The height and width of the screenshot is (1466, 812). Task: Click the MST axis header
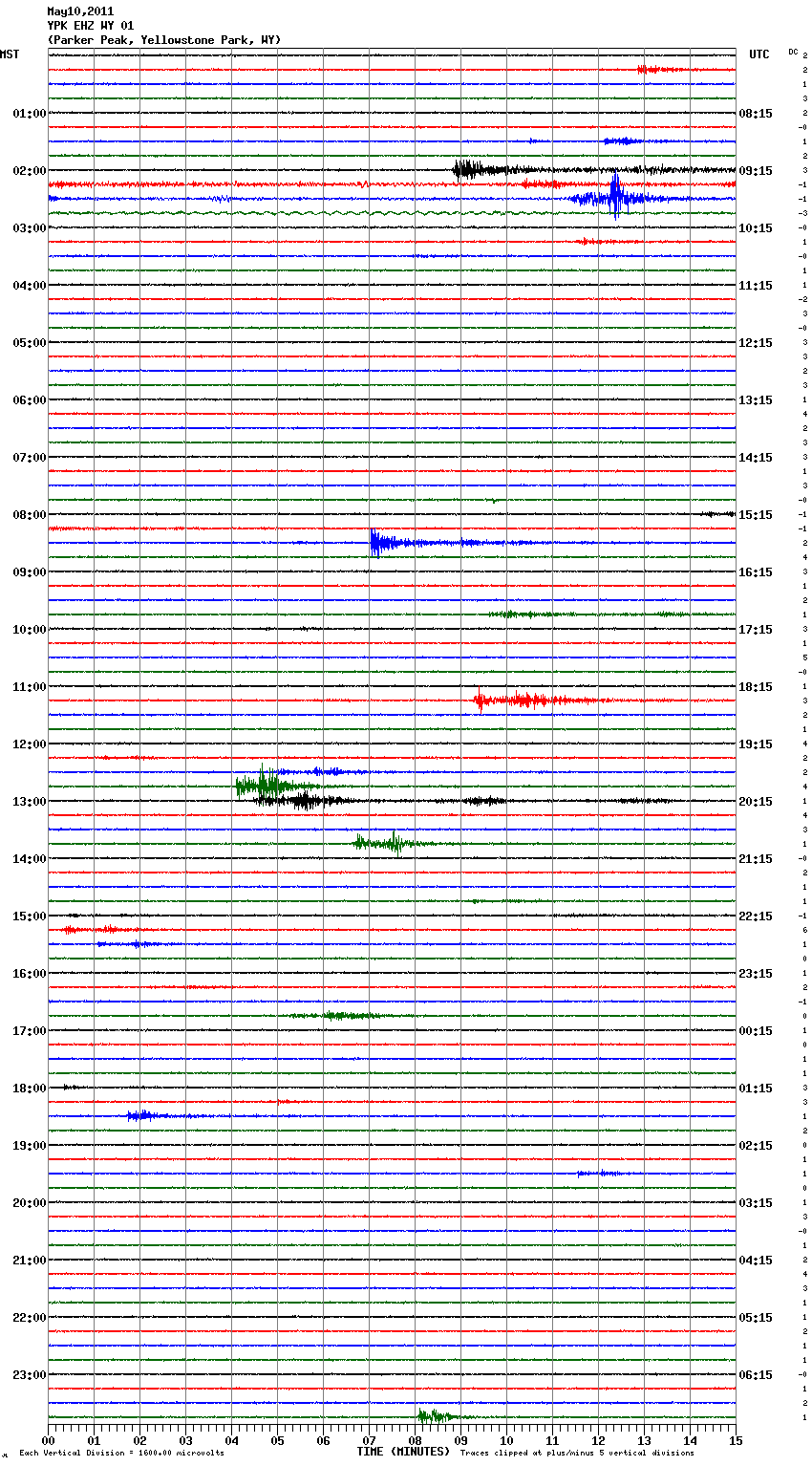point(10,54)
